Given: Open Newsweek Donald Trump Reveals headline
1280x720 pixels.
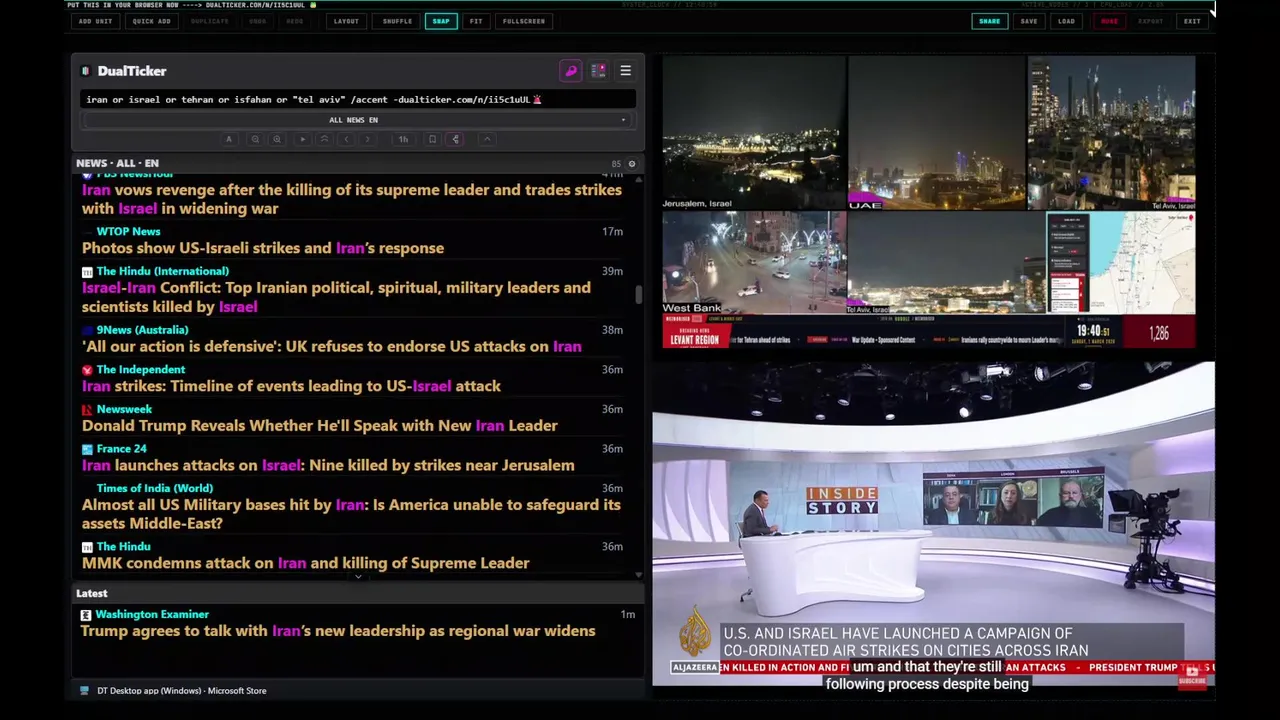Looking at the screenshot, I should coord(320,426).
